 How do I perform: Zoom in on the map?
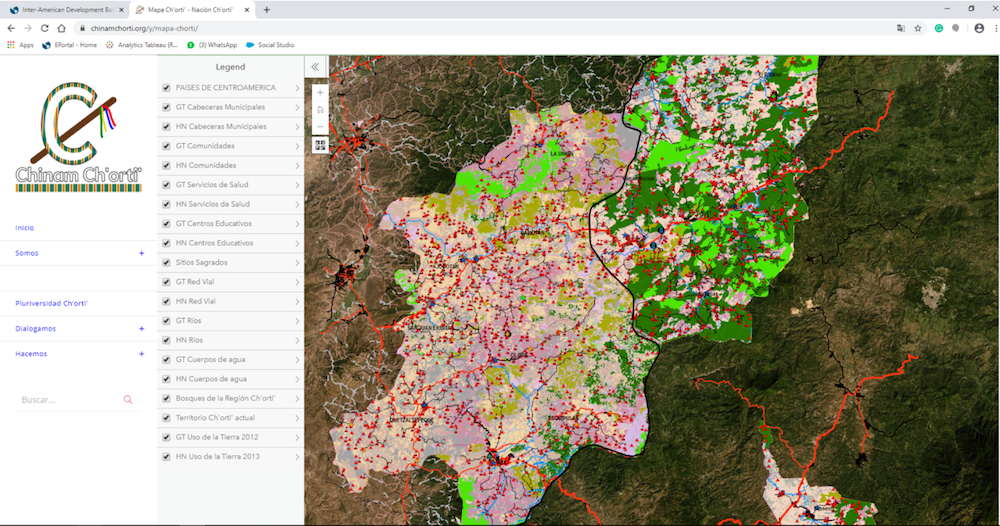pos(320,92)
